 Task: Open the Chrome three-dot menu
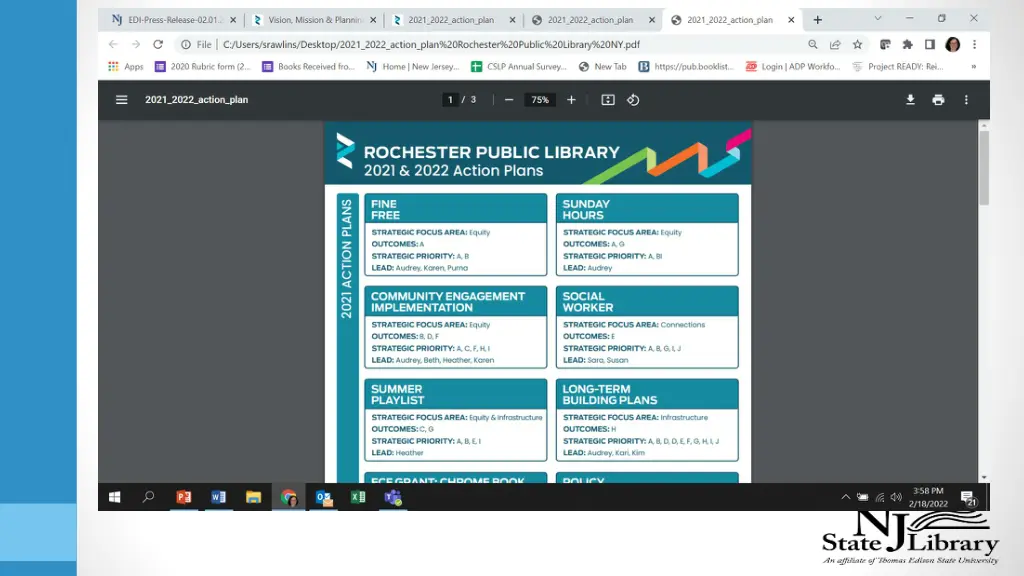[x=974, y=44]
